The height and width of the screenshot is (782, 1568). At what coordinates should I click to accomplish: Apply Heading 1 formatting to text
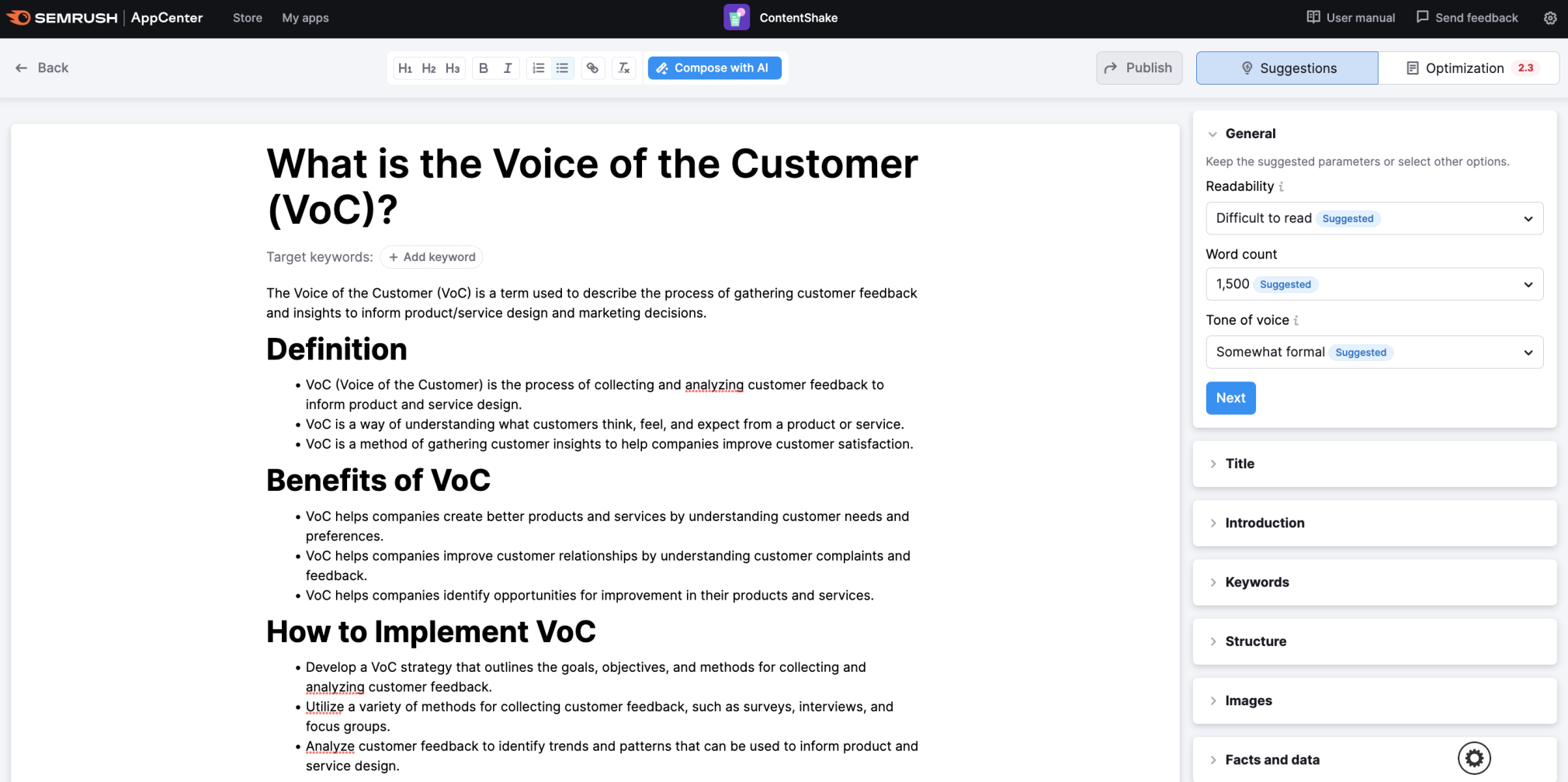pos(404,68)
